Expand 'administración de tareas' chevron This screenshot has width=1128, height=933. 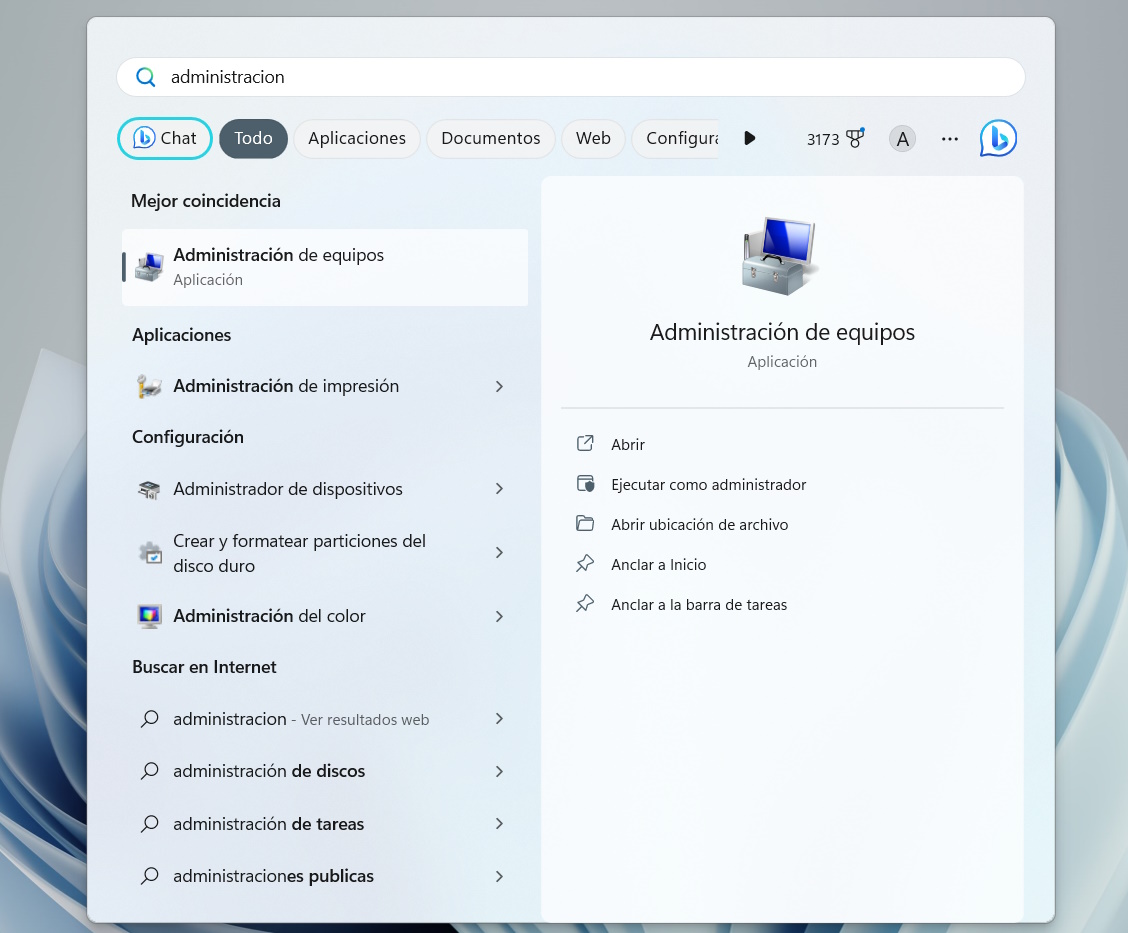[499, 824]
